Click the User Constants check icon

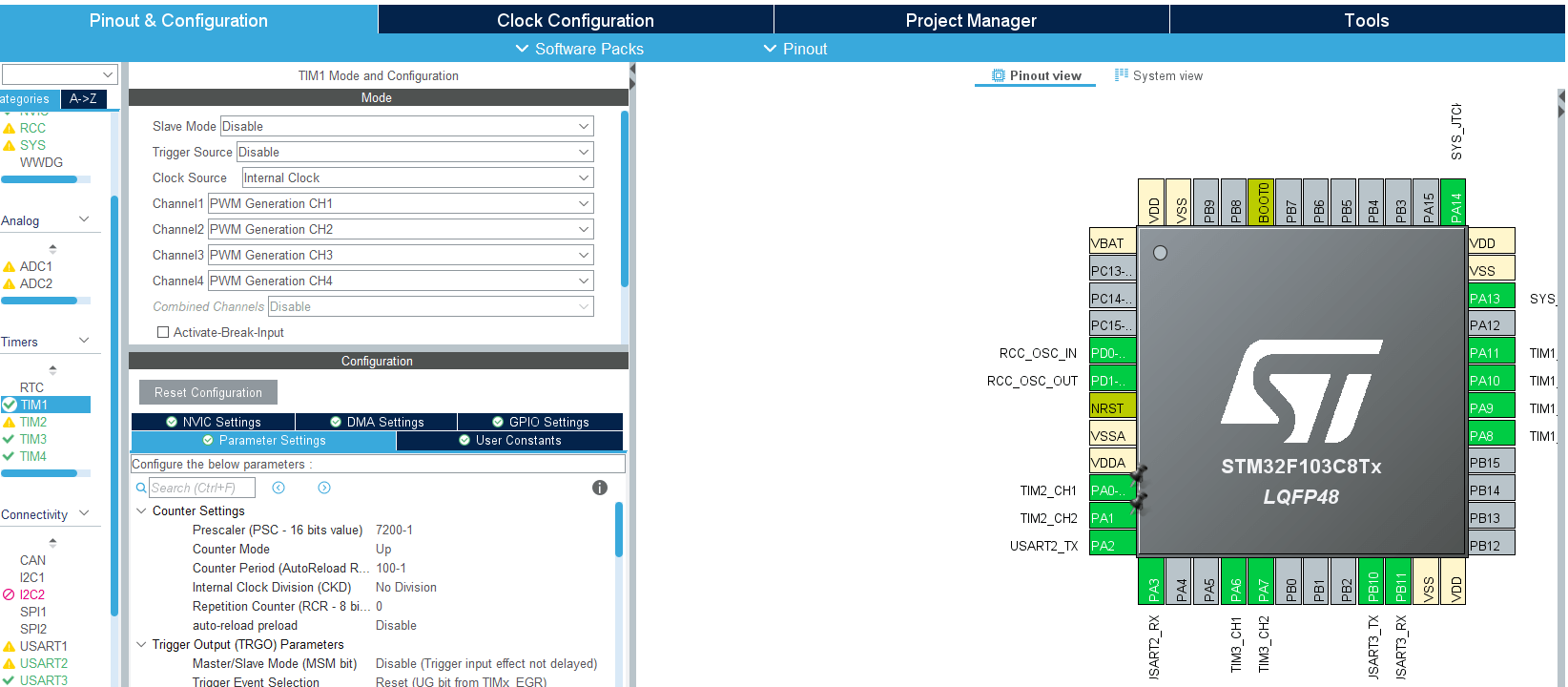point(464,440)
